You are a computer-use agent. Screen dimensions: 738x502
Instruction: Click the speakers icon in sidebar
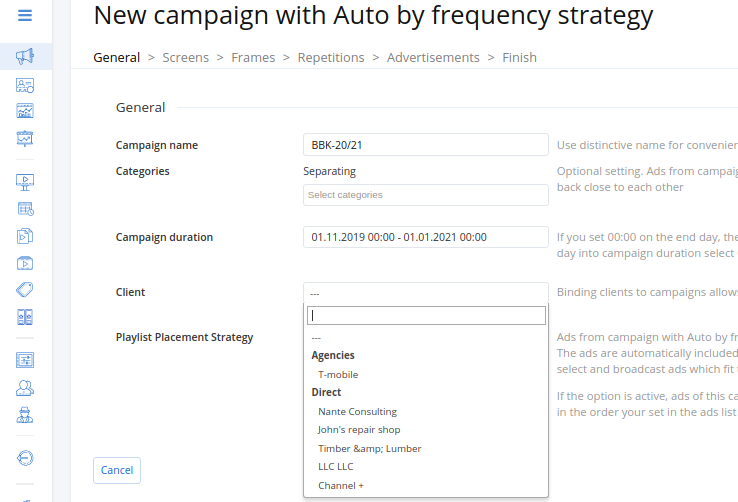point(25,317)
